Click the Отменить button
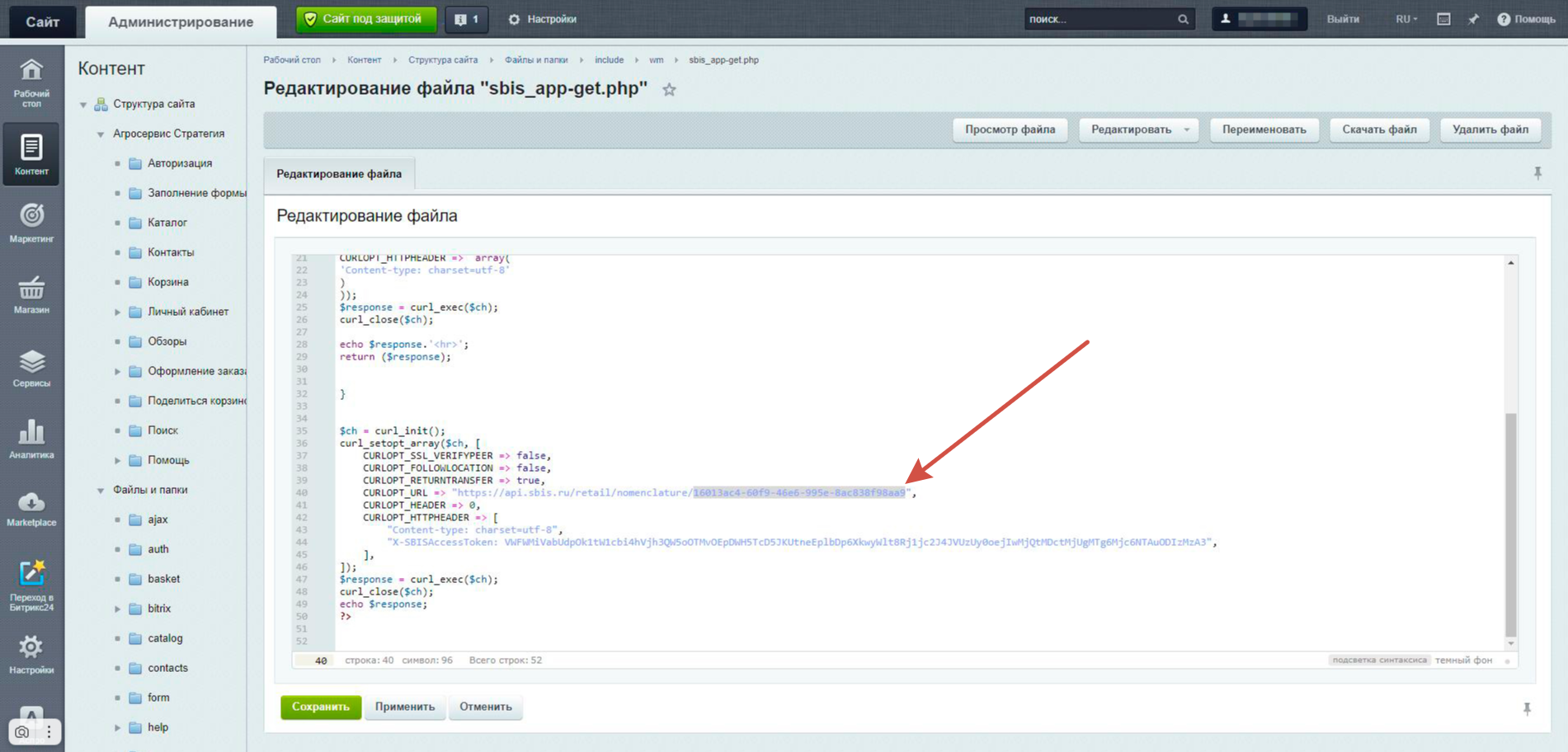 tap(486, 707)
